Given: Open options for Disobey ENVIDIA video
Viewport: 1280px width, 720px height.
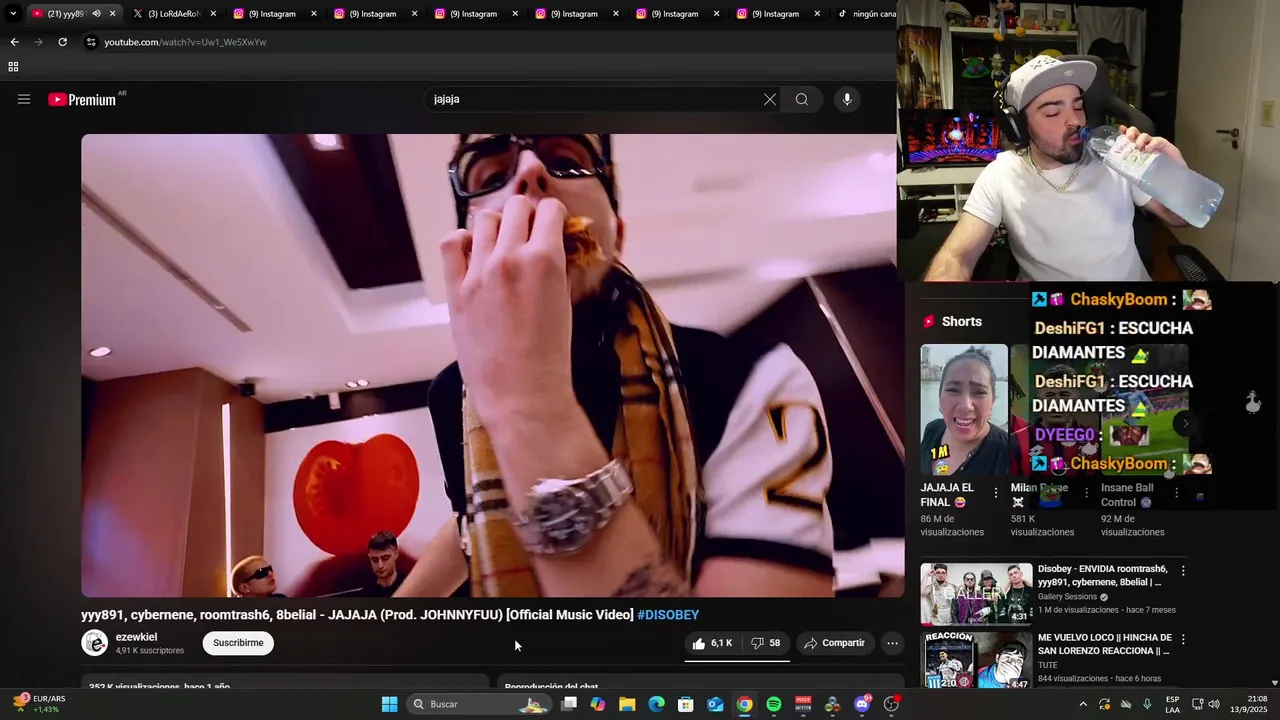Looking at the screenshot, I should 1183,571.
